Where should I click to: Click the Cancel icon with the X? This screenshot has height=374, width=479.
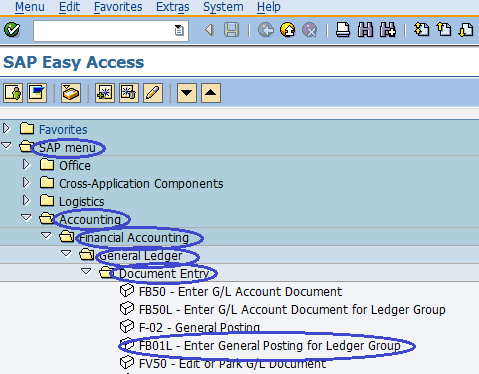point(310,30)
